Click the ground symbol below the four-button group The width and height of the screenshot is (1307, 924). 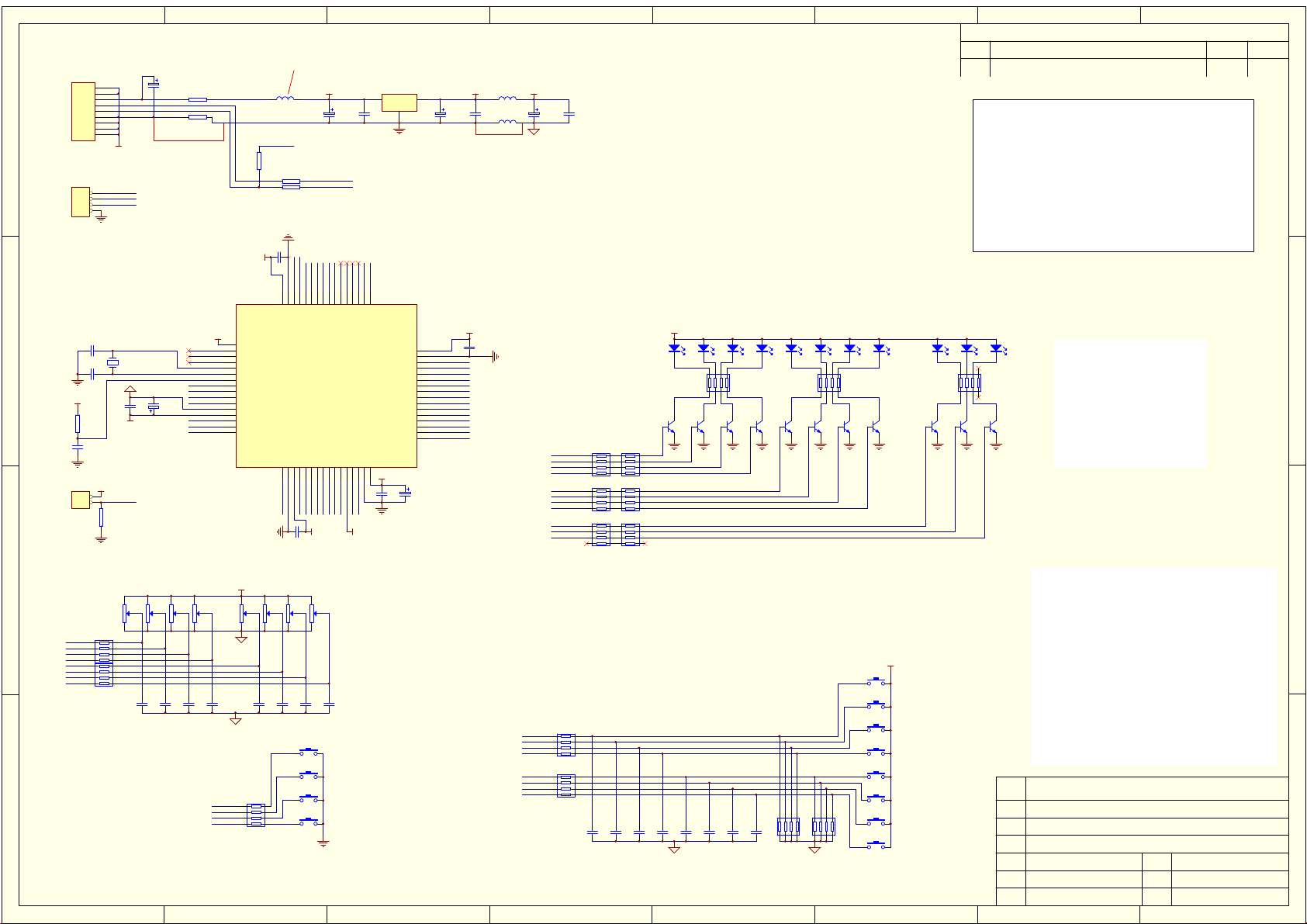[323, 843]
